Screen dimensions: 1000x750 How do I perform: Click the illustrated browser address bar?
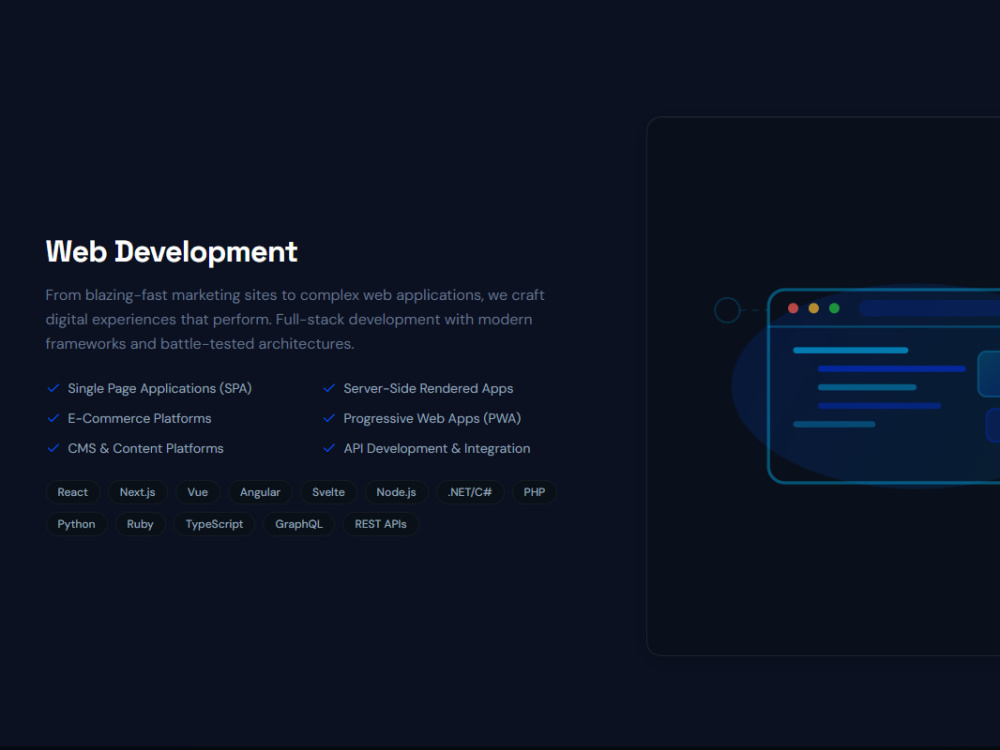929,309
